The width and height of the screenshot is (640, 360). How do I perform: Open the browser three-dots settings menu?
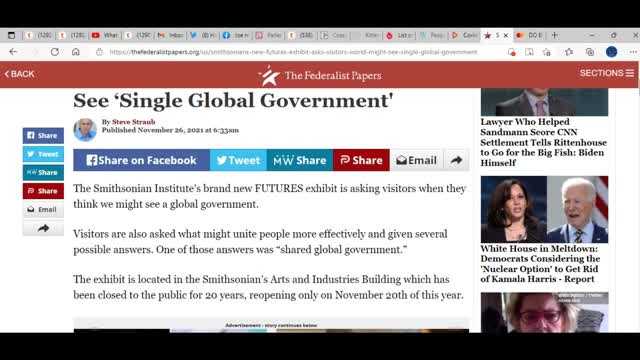[633, 52]
